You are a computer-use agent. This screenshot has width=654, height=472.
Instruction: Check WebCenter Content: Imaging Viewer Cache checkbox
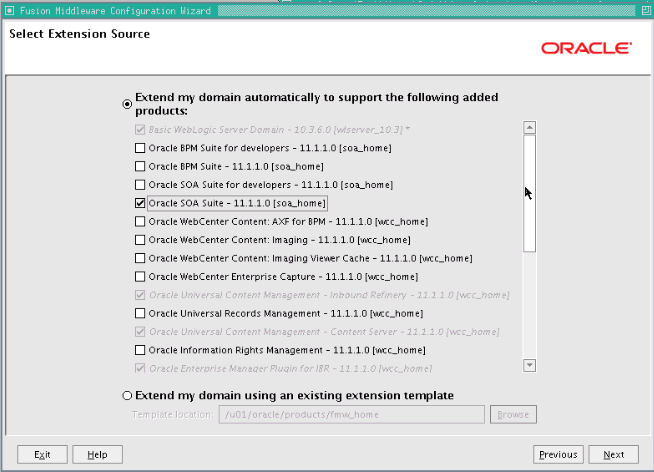pyautogui.click(x=140, y=258)
